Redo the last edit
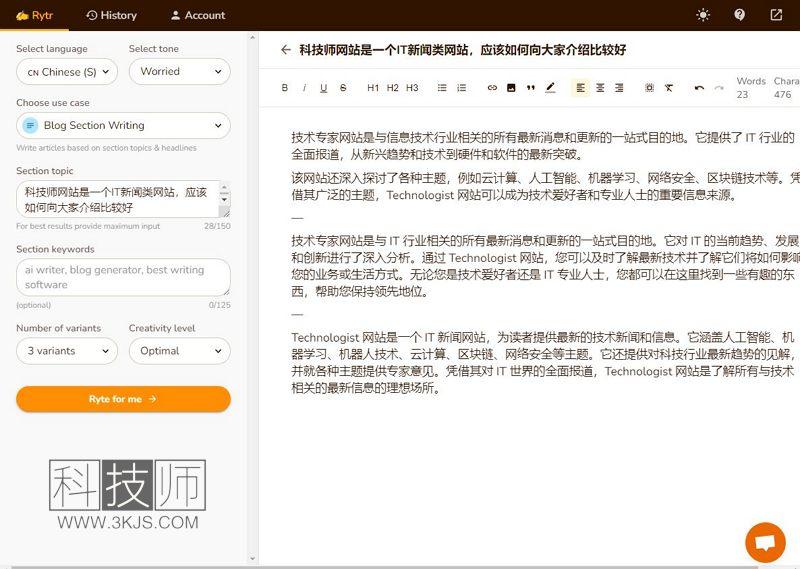 718,88
